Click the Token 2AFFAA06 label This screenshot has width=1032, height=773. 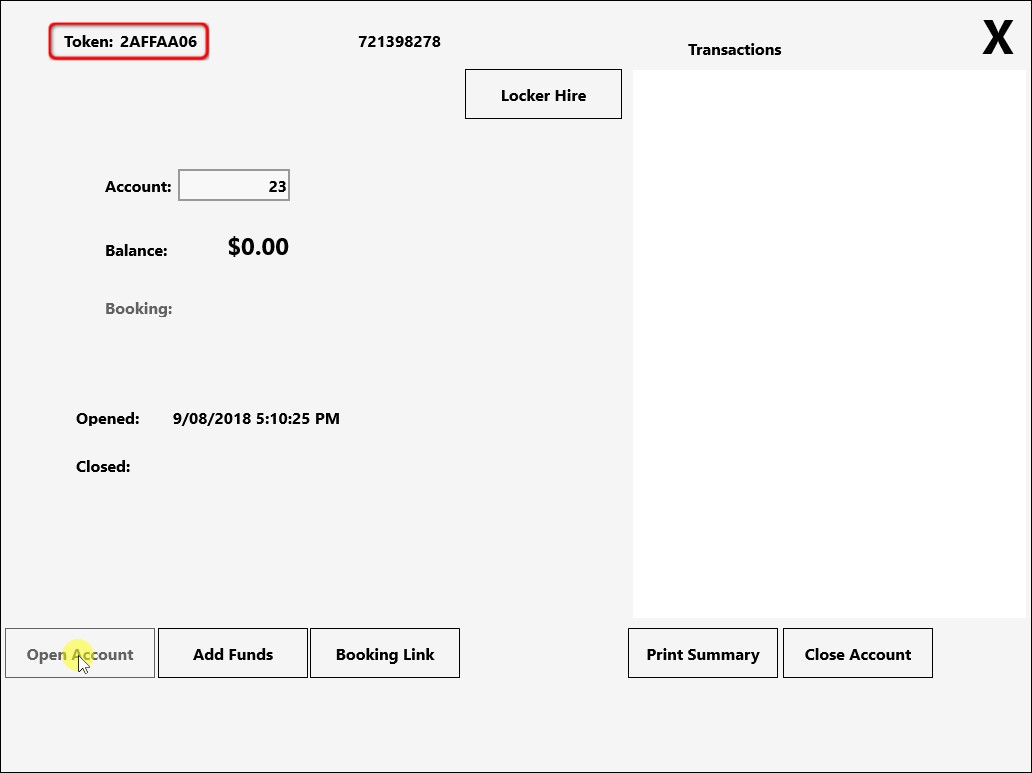coord(129,41)
